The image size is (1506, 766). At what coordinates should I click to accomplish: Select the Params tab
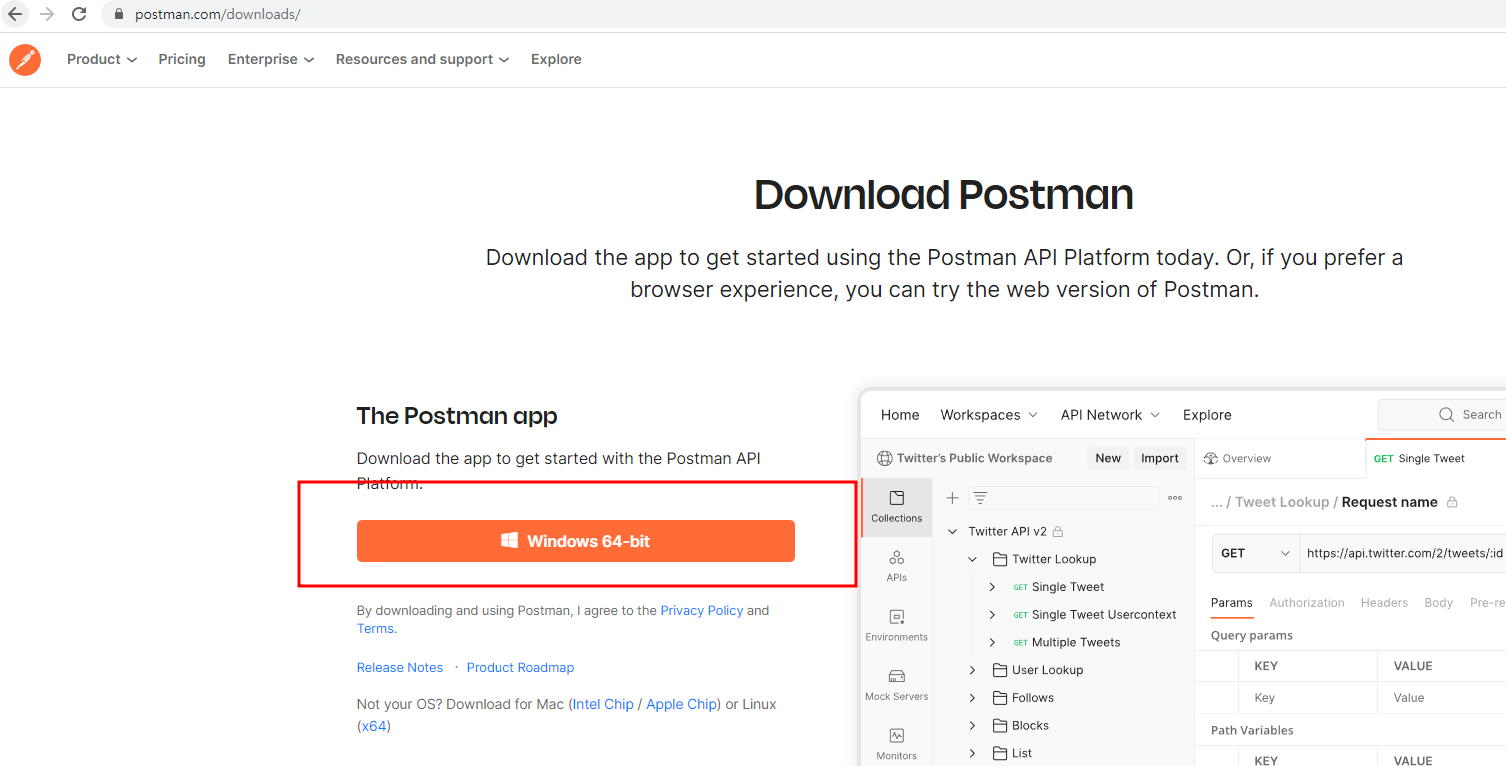point(1232,603)
